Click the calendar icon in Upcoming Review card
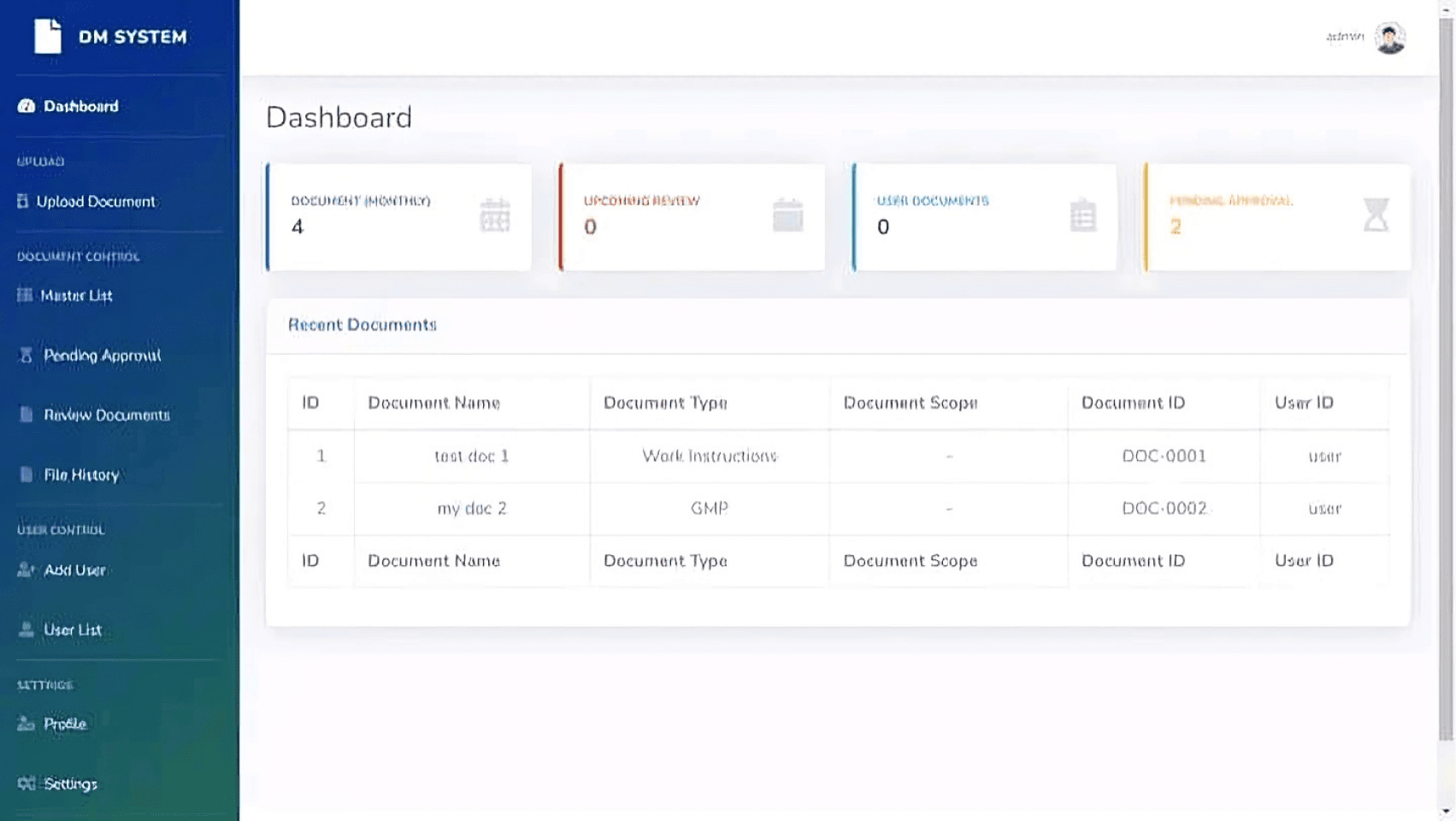Viewport: 1456px width, 821px height. [788, 215]
